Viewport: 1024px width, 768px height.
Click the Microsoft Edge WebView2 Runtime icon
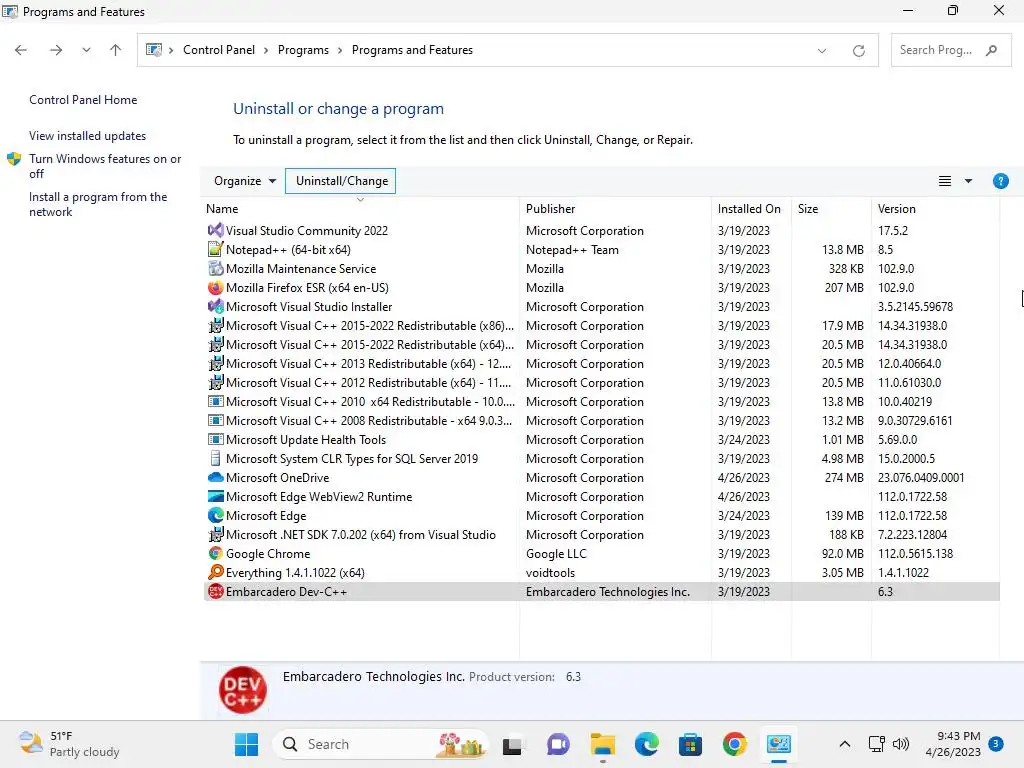pyautogui.click(x=215, y=496)
